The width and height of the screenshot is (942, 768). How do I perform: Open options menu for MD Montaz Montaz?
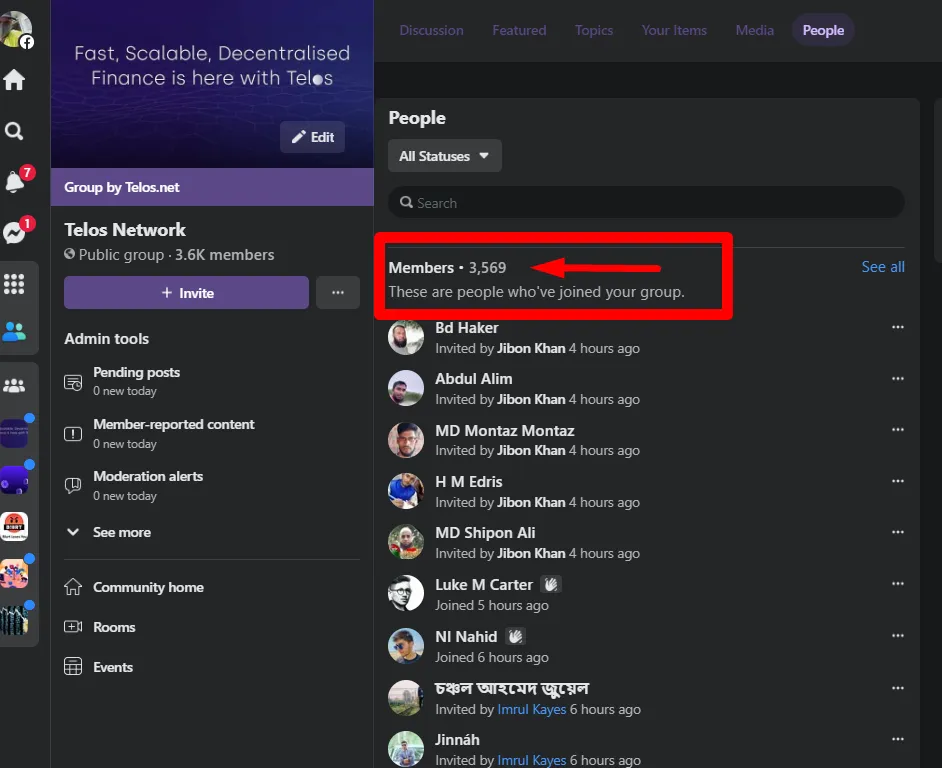898,430
